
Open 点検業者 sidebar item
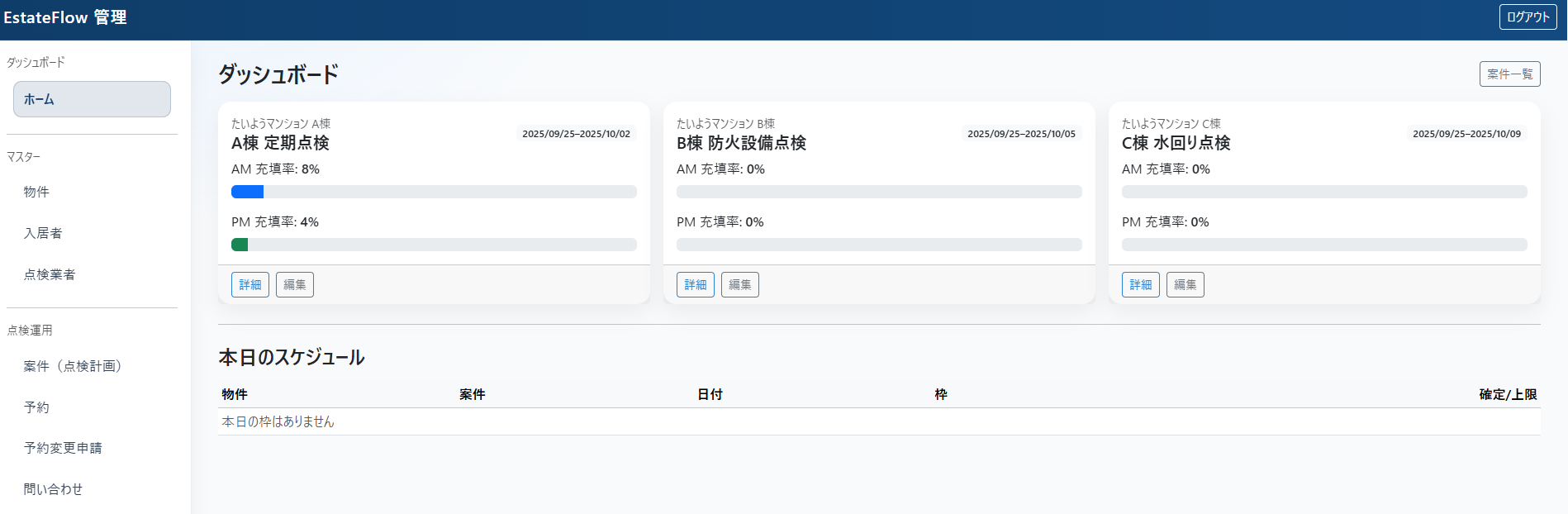click(50, 274)
